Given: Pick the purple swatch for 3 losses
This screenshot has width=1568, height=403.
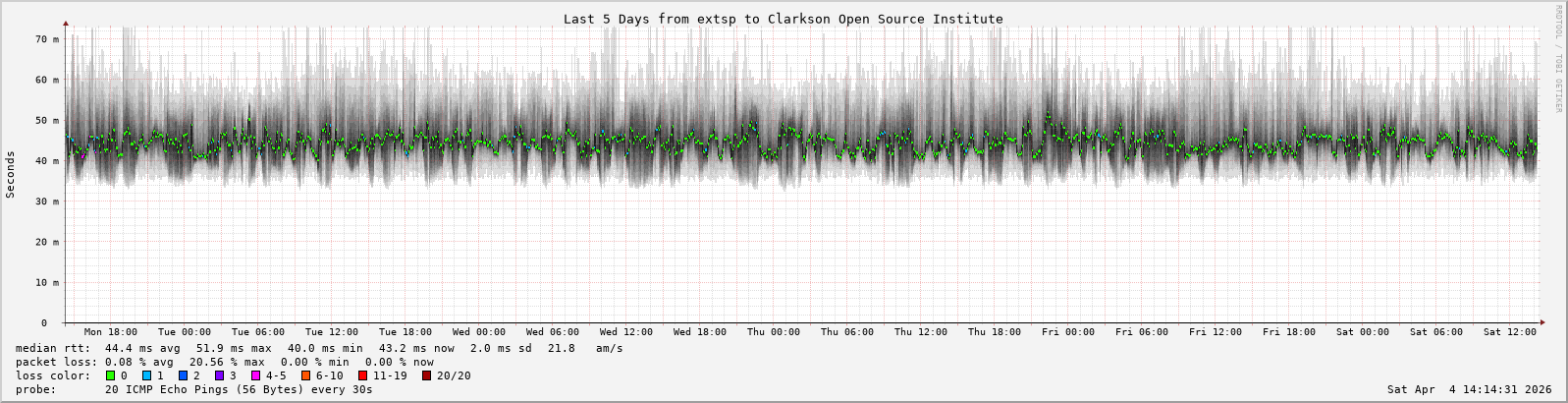Looking at the screenshot, I should [219, 375].
